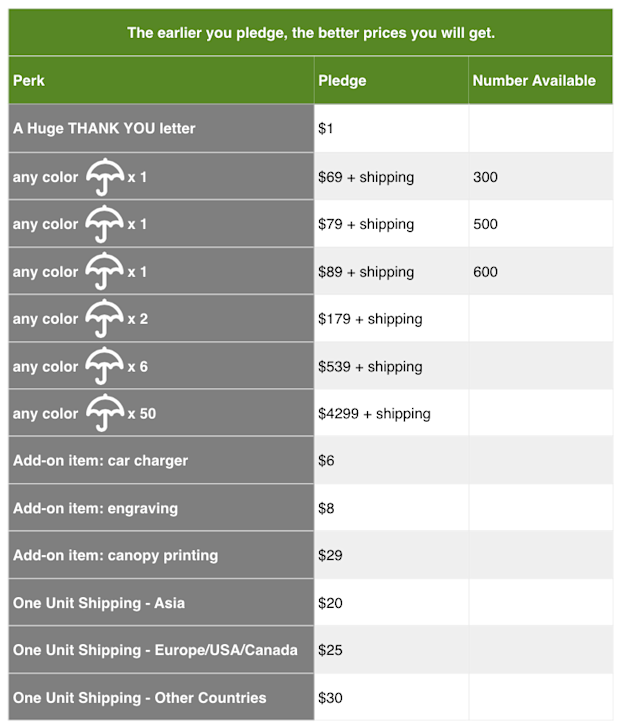620x728 pixels.
Task: Click the $4299 + shipping pledge
Action: coord(374,414)
